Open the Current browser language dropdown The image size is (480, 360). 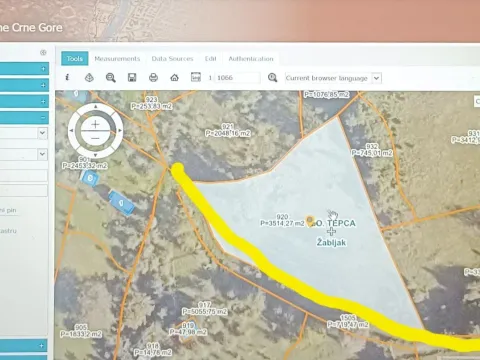333,78
